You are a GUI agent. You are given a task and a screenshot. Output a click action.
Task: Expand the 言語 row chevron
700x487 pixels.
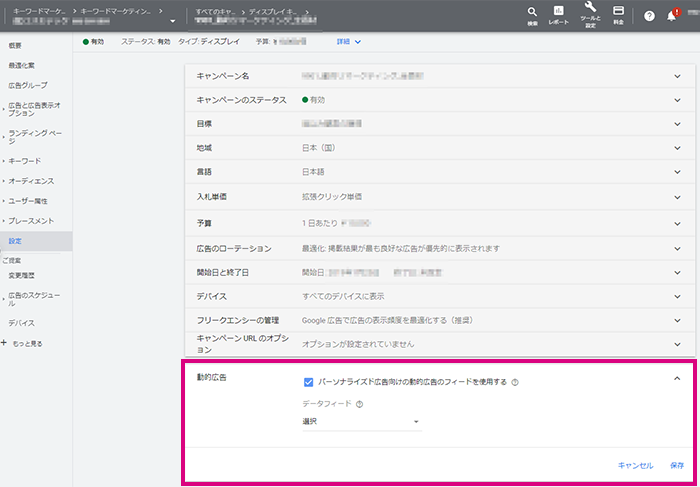point(677,172)
